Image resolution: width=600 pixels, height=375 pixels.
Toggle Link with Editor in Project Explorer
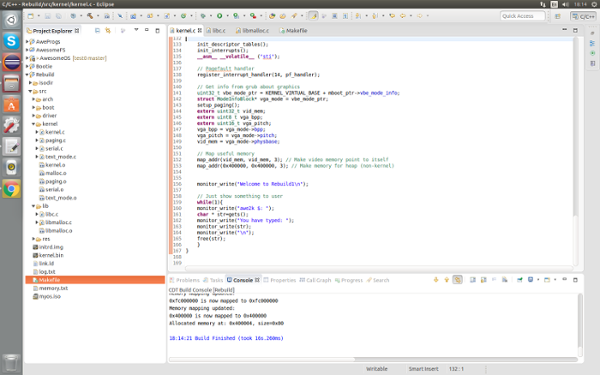[108, 30]
